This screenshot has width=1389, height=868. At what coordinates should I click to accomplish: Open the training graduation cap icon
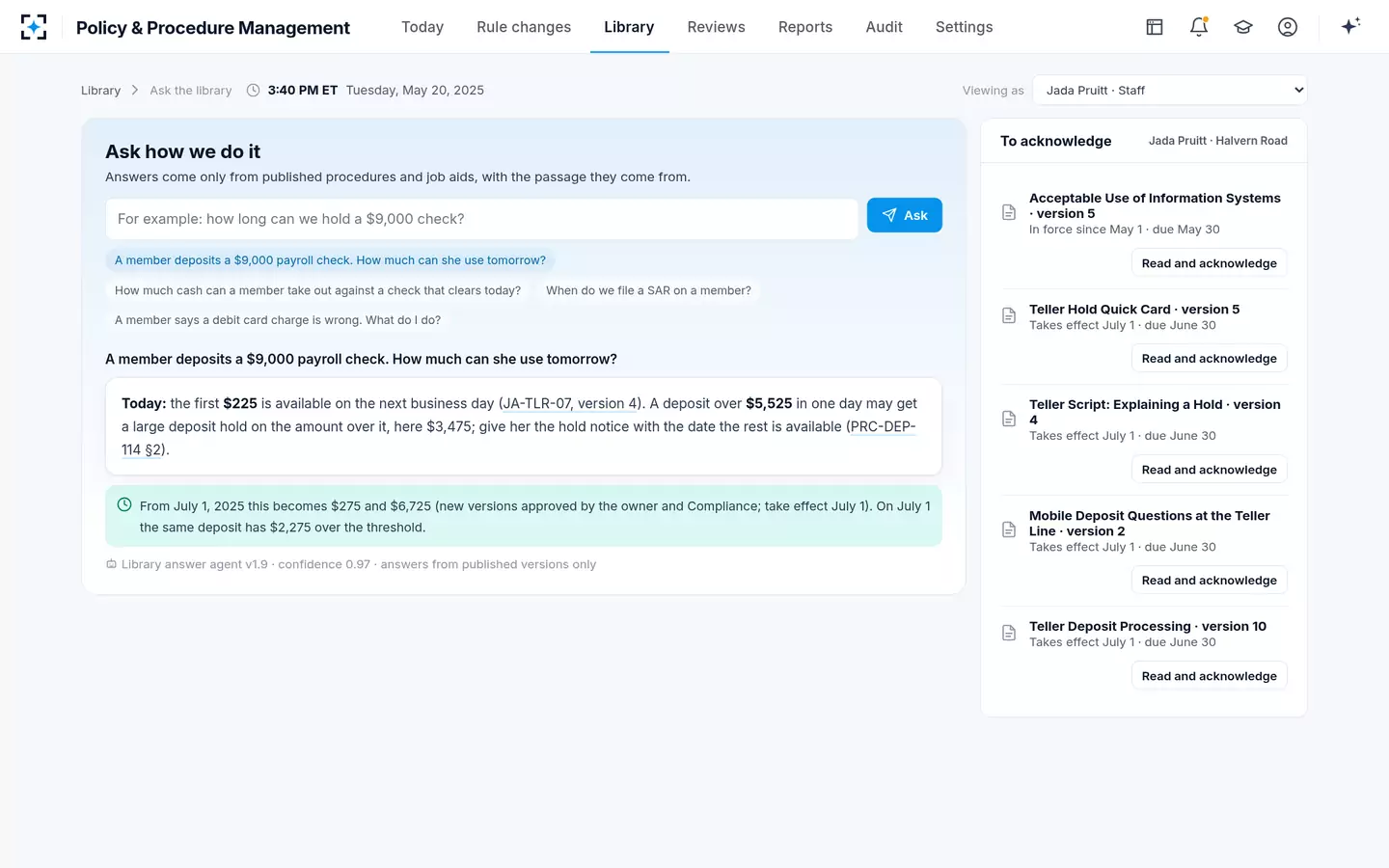(1243, 27)
